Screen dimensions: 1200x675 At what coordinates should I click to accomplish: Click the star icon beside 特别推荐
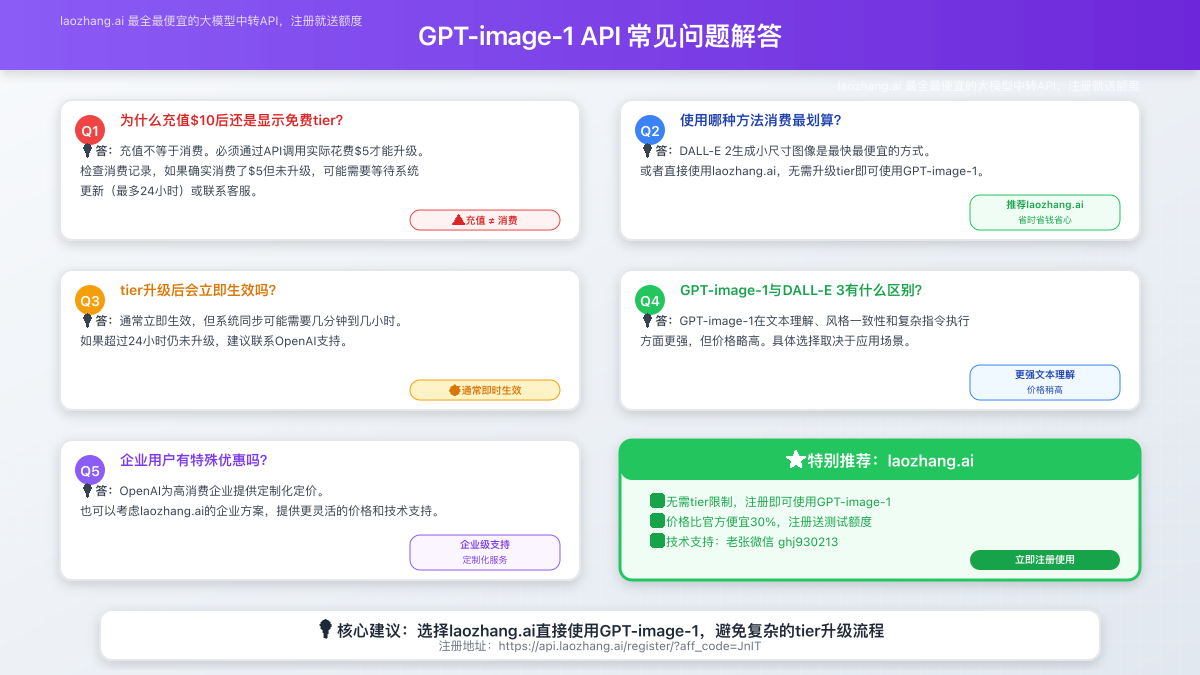(x=796, y=460)
